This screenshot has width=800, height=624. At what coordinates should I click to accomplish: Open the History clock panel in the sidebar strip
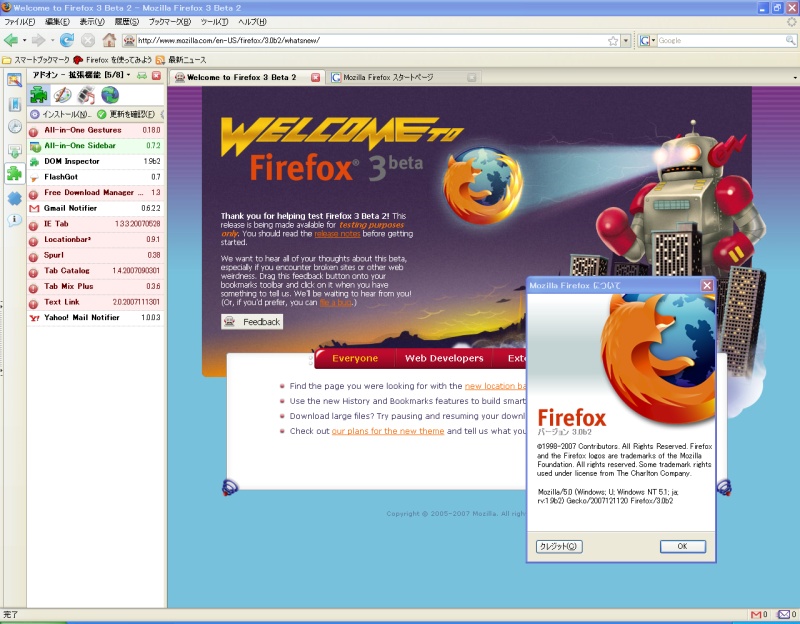click(x=14, y=127)
